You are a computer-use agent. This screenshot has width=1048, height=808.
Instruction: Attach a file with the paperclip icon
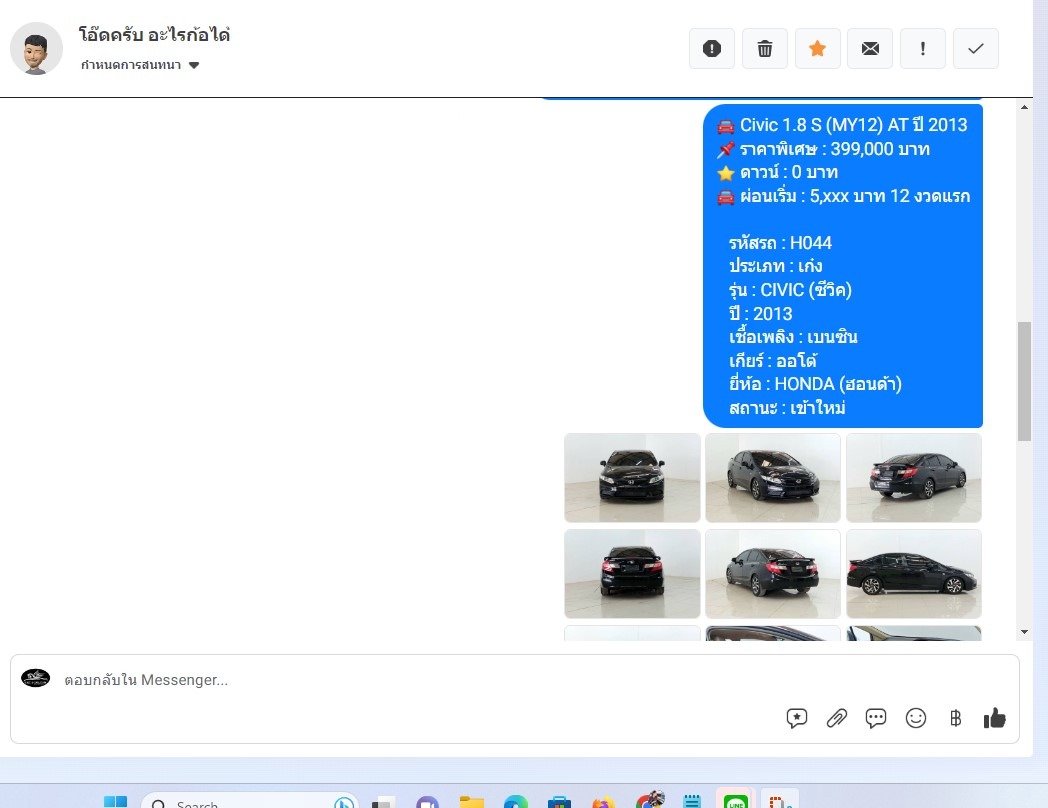click(x=836, y=718)
